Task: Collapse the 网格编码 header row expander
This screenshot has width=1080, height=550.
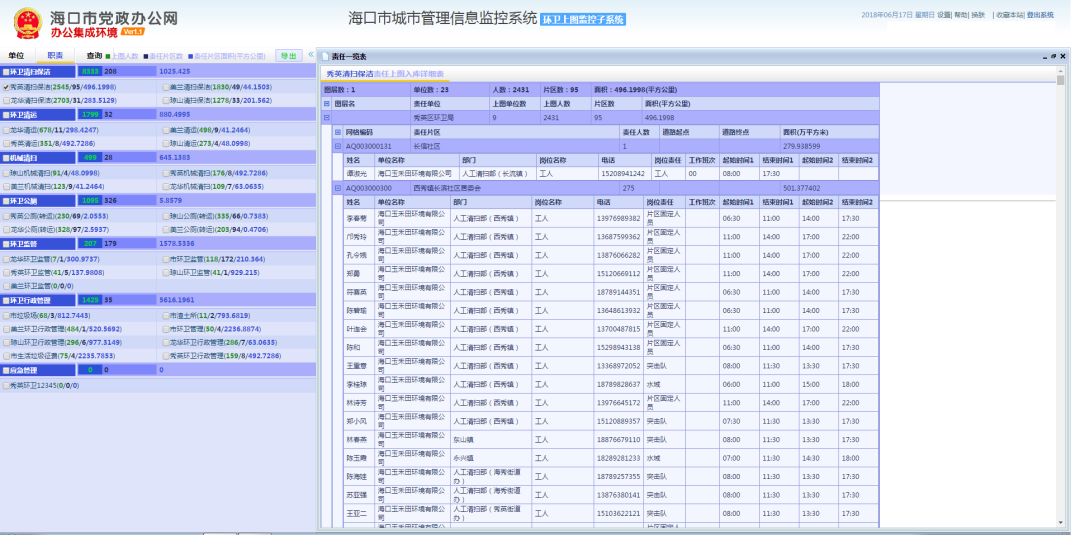Action: [x=338, y=132]
